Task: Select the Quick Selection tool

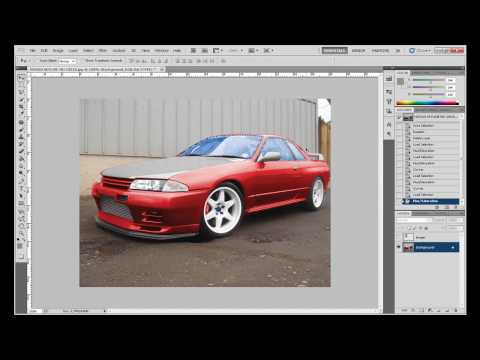Action: tap(22, 99)
